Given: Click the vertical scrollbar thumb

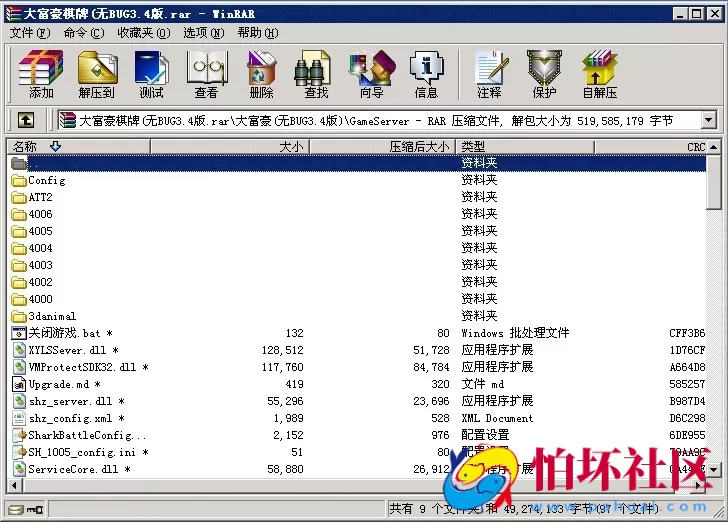Looking at the screenshot, I should point(714,182).
